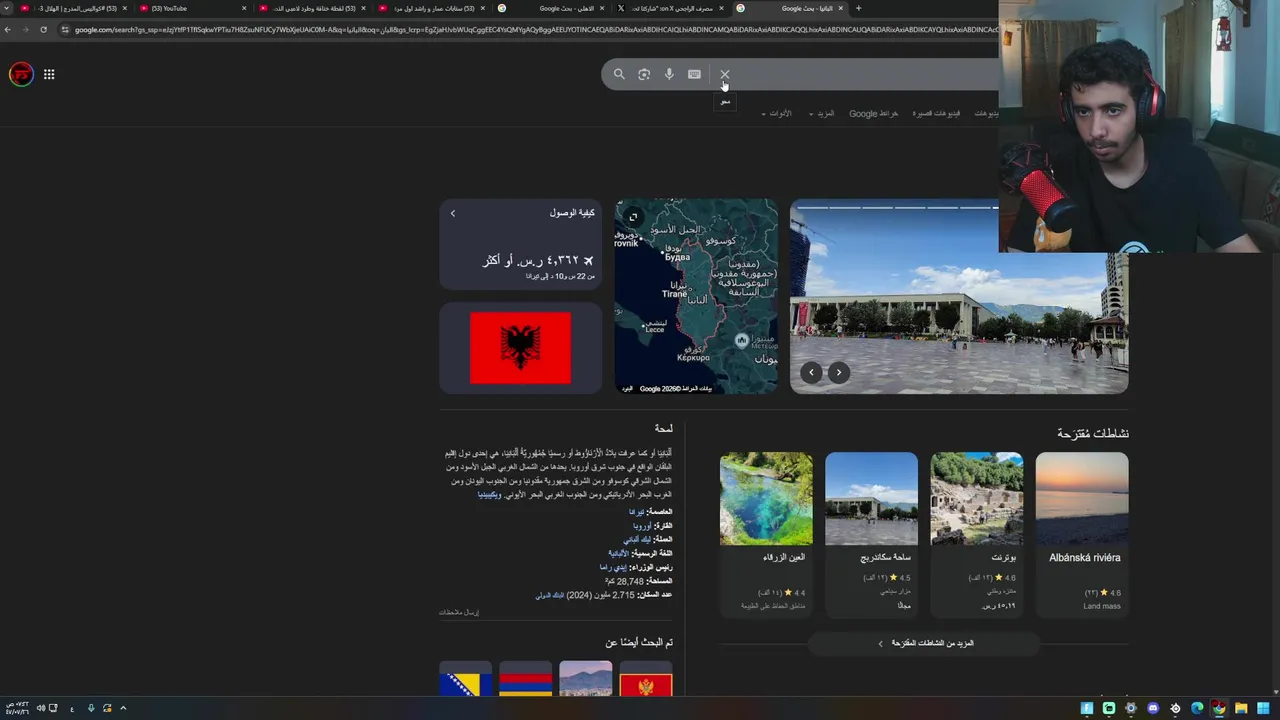The image size is (1280, 720).
Task: Open Microsoft Edge from taskbar
Action: (1197, 708)
